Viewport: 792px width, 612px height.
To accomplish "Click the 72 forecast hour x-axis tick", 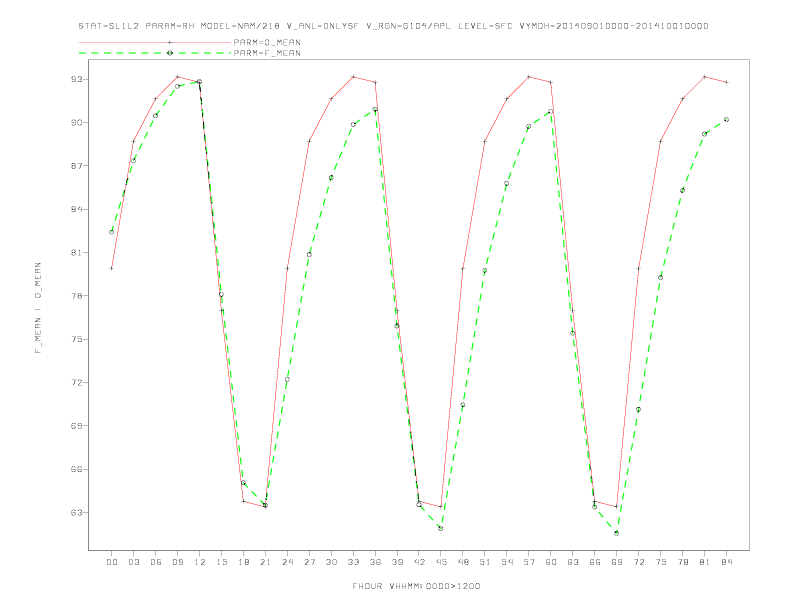I will (639, 562).
